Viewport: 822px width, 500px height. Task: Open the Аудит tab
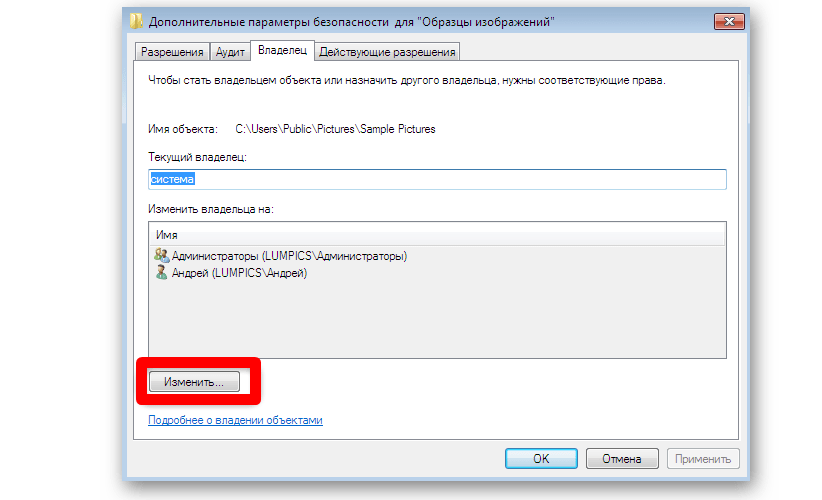pos(230,52)
